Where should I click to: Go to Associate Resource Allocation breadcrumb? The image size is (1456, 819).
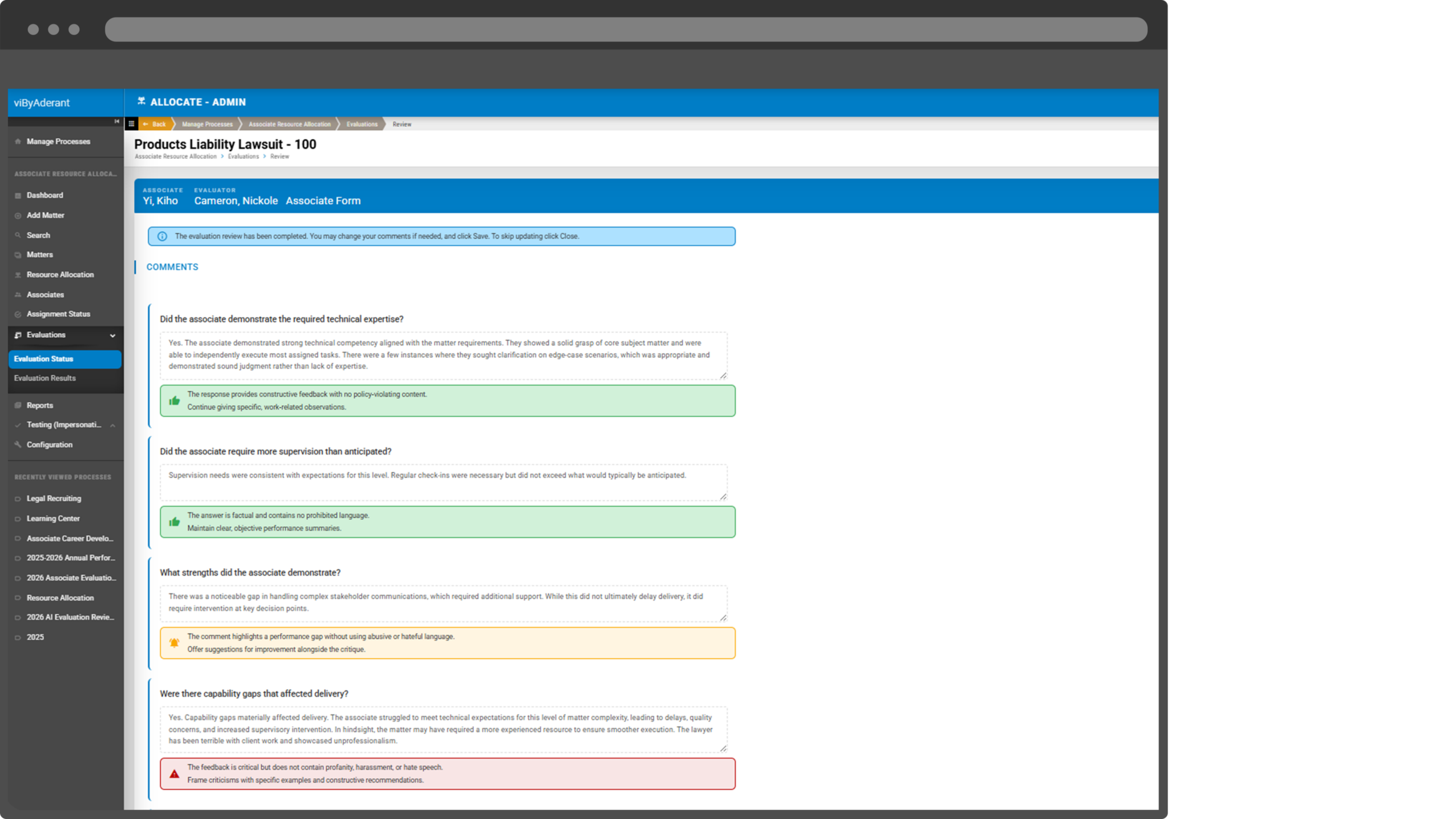pos(289,124)
